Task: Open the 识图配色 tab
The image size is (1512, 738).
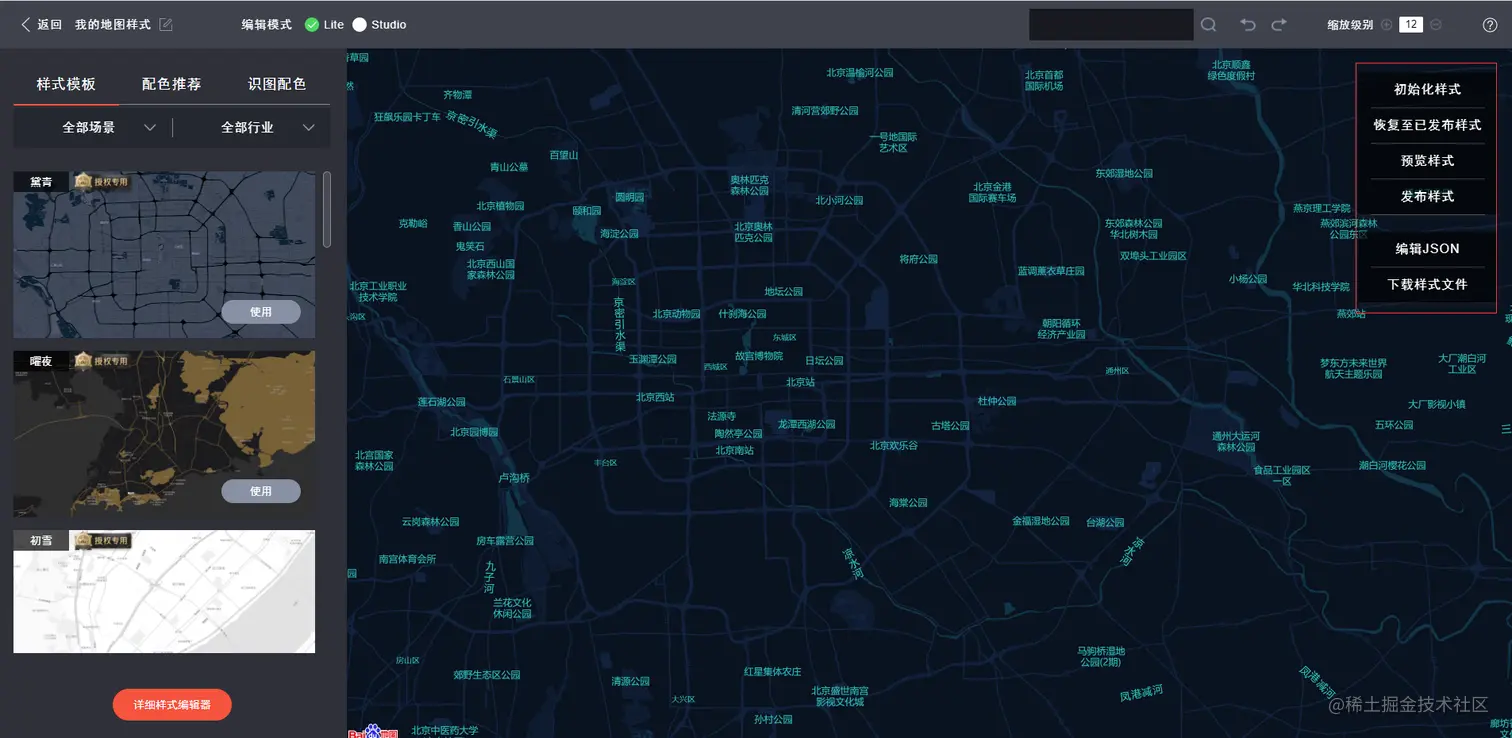Action: (x=277, y=85)
